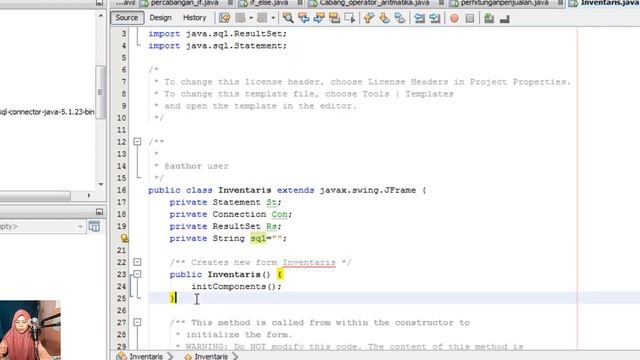
Task: Toggle Bookmark toolbar icon
Action: (400, 18)
